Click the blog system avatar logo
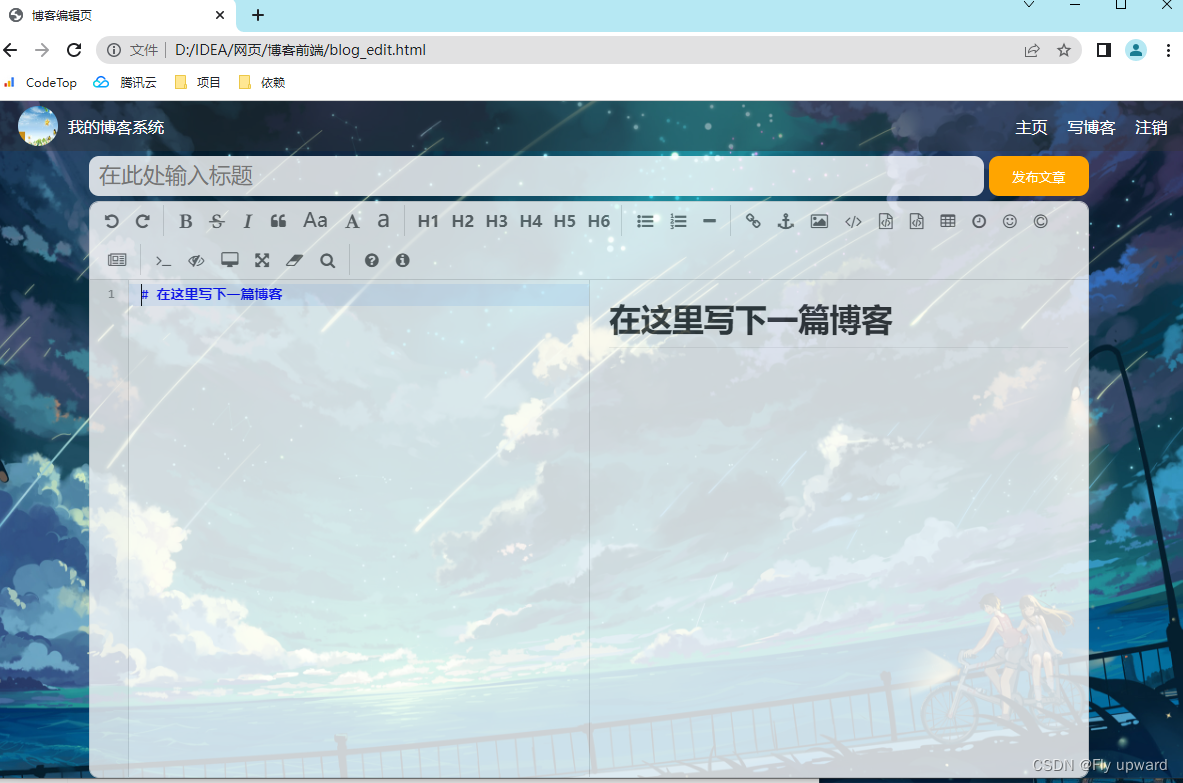The width and height of the screenshot is (1183, 783). [x=38, y=126]
